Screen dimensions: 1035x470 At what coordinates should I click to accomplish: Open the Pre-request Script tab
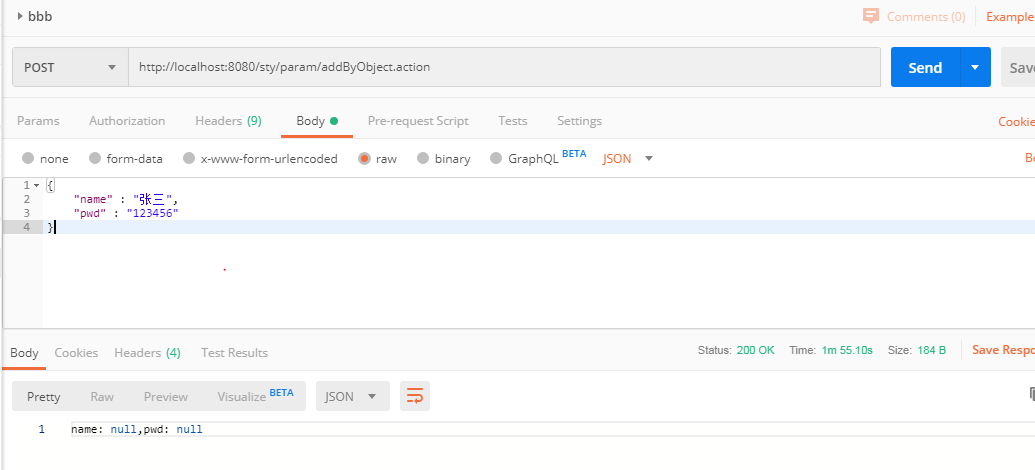tap(418, 121)
